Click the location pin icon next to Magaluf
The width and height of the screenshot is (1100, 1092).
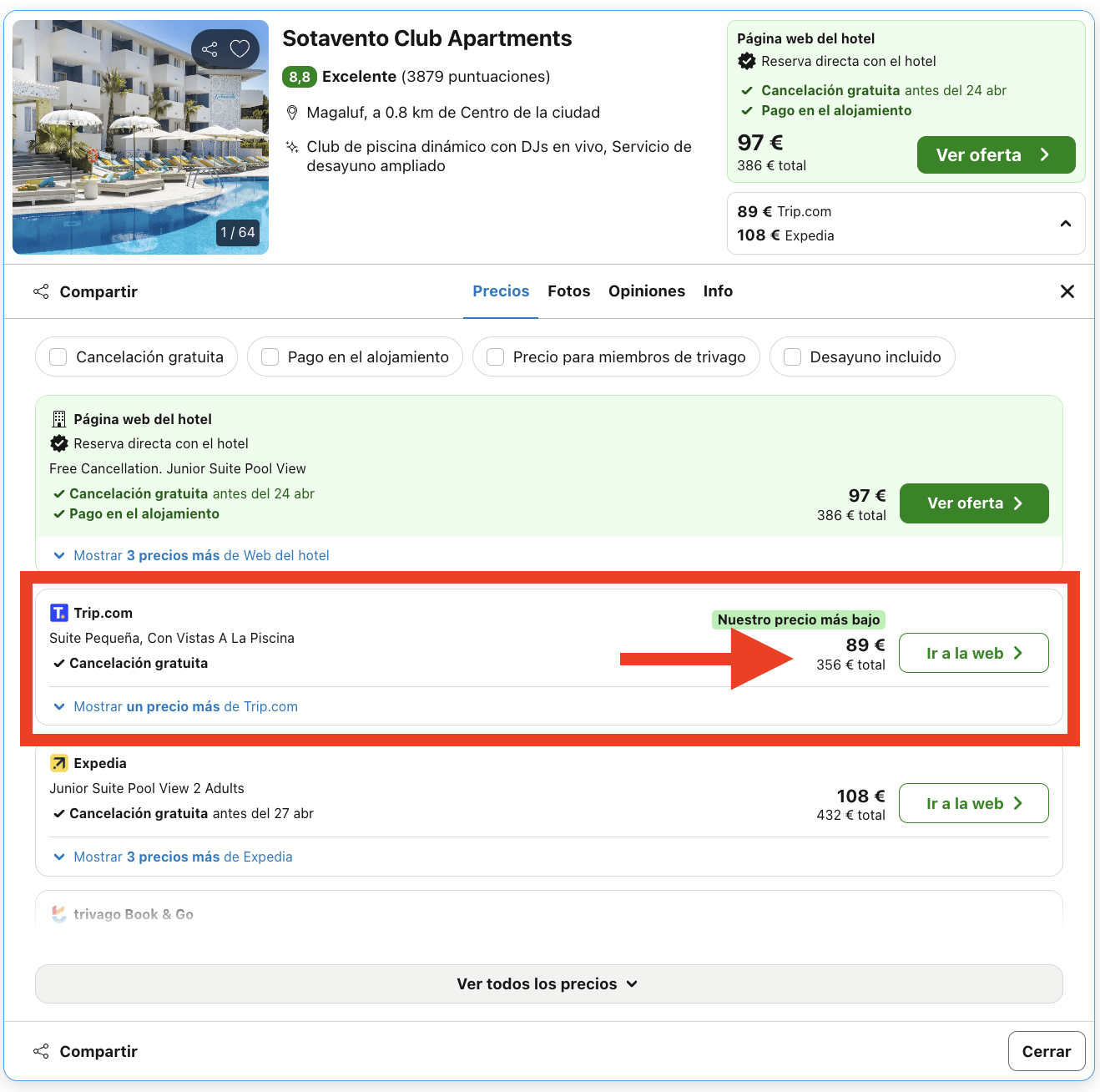click(x=293, y=112)
